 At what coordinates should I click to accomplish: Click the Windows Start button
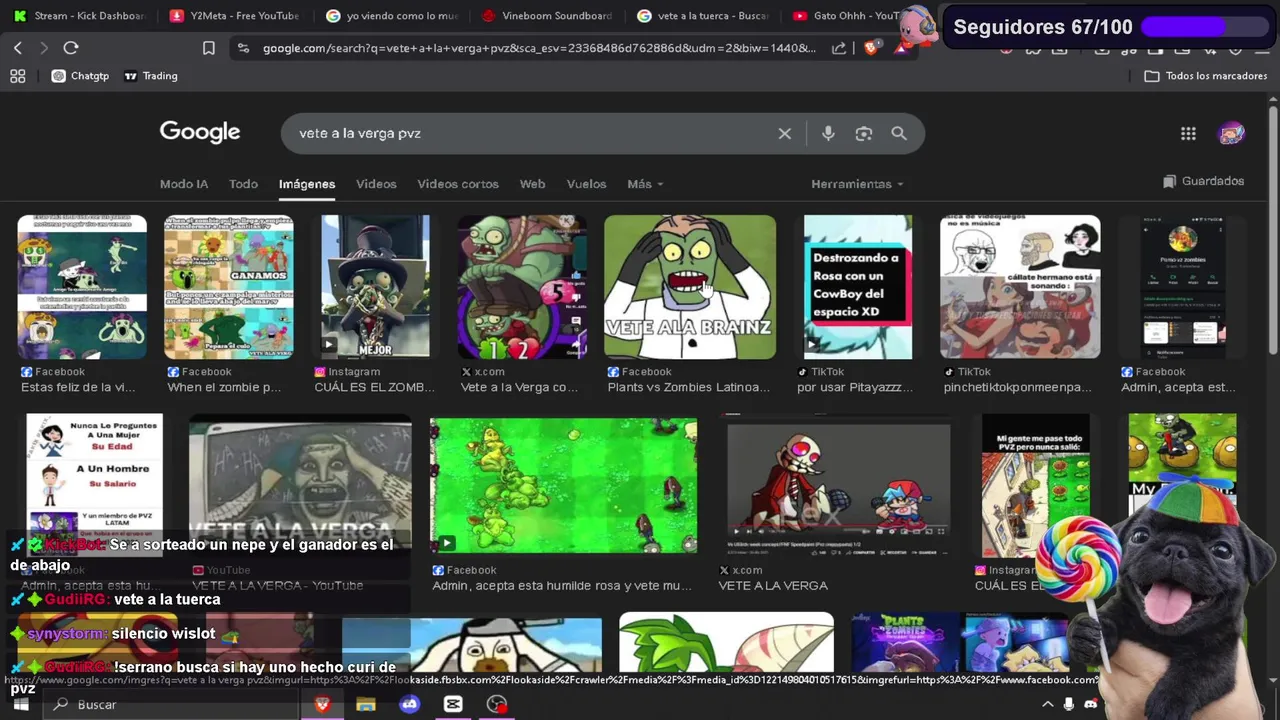pyautogui.click(x=21, y=705)
